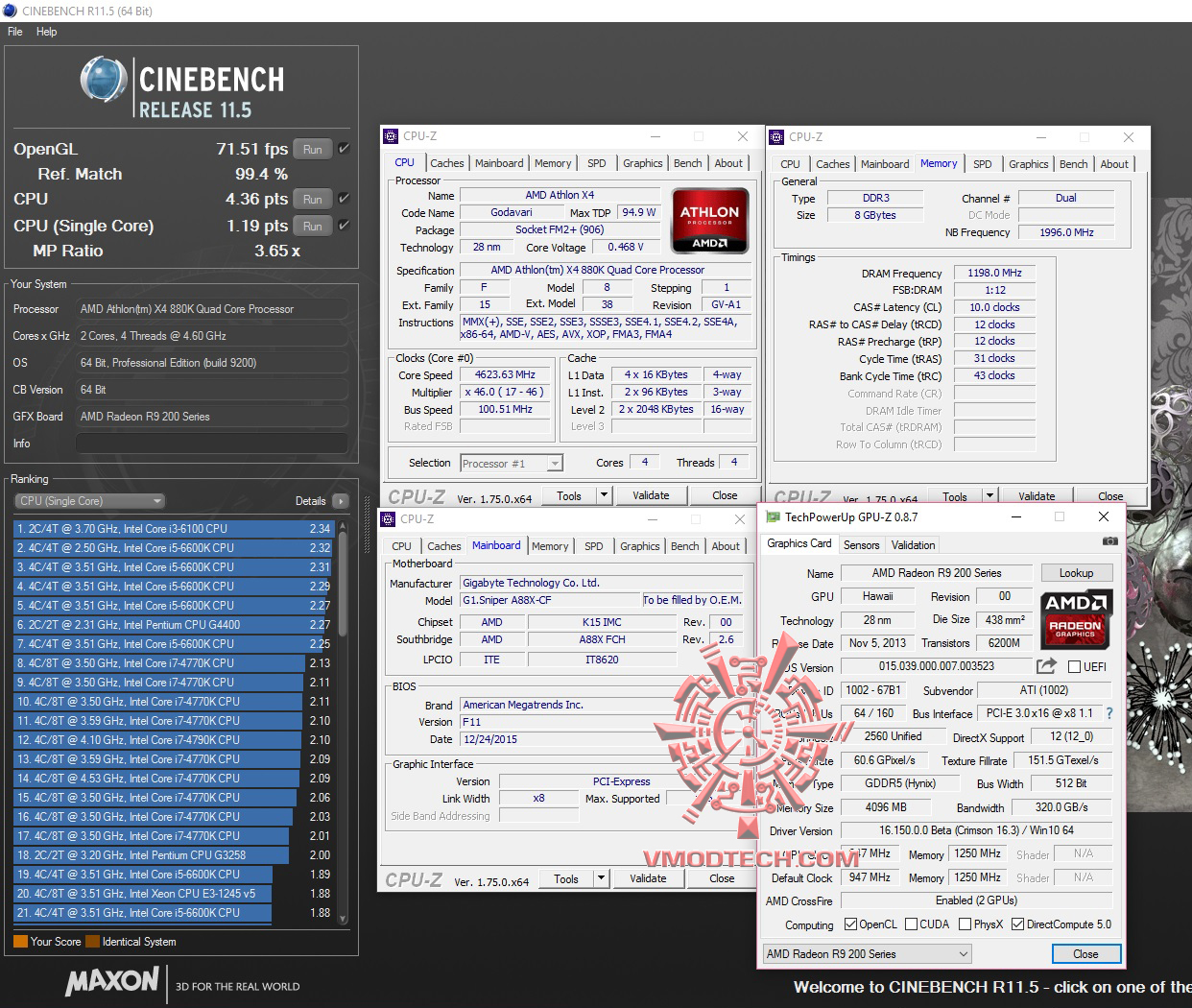Open About tab in CPU-Z Memory window
The height and width of the screenshot is (1008, 1192).
click(x=1114, y=164)
